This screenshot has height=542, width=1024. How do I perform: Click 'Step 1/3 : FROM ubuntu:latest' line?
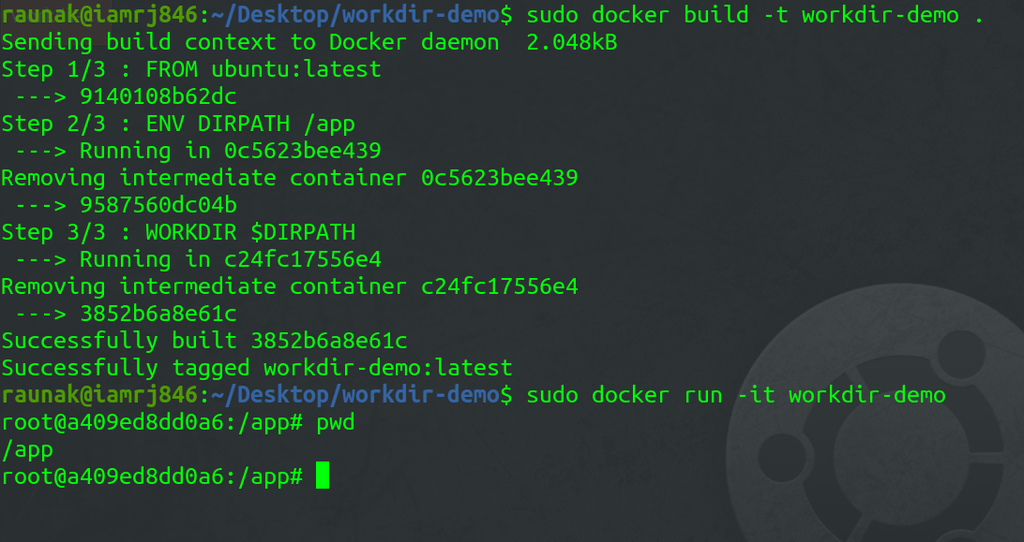(x=191, y=70)
